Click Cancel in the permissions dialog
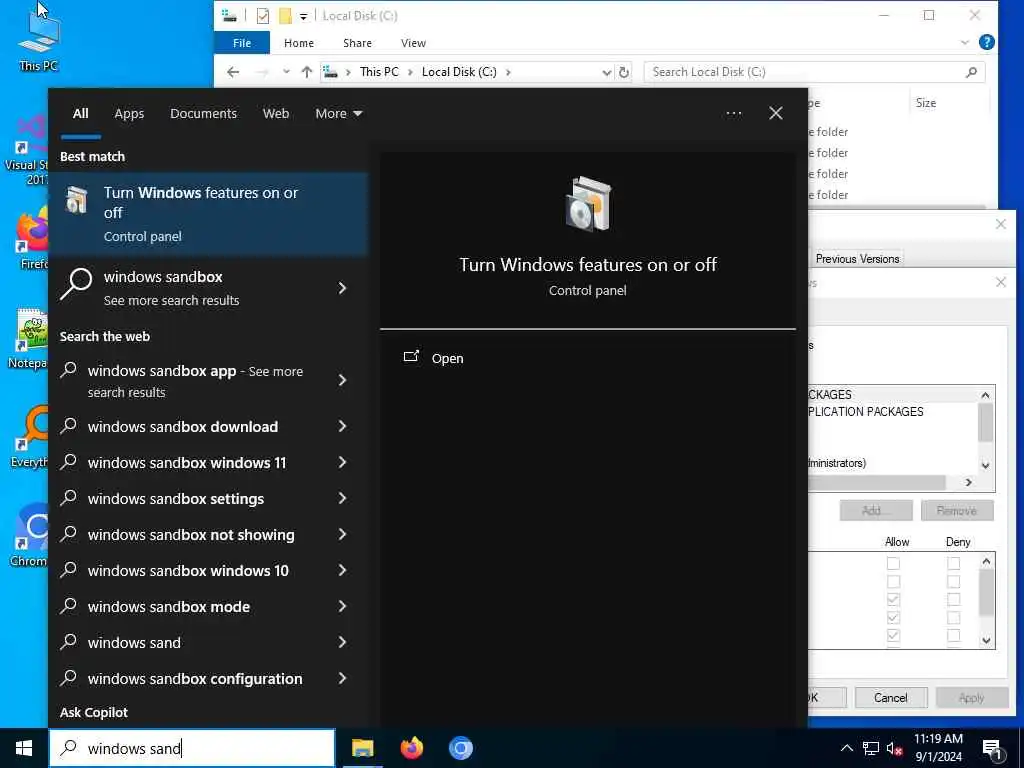This screenshot has height=768, width=1024. (x=891, y=697)
